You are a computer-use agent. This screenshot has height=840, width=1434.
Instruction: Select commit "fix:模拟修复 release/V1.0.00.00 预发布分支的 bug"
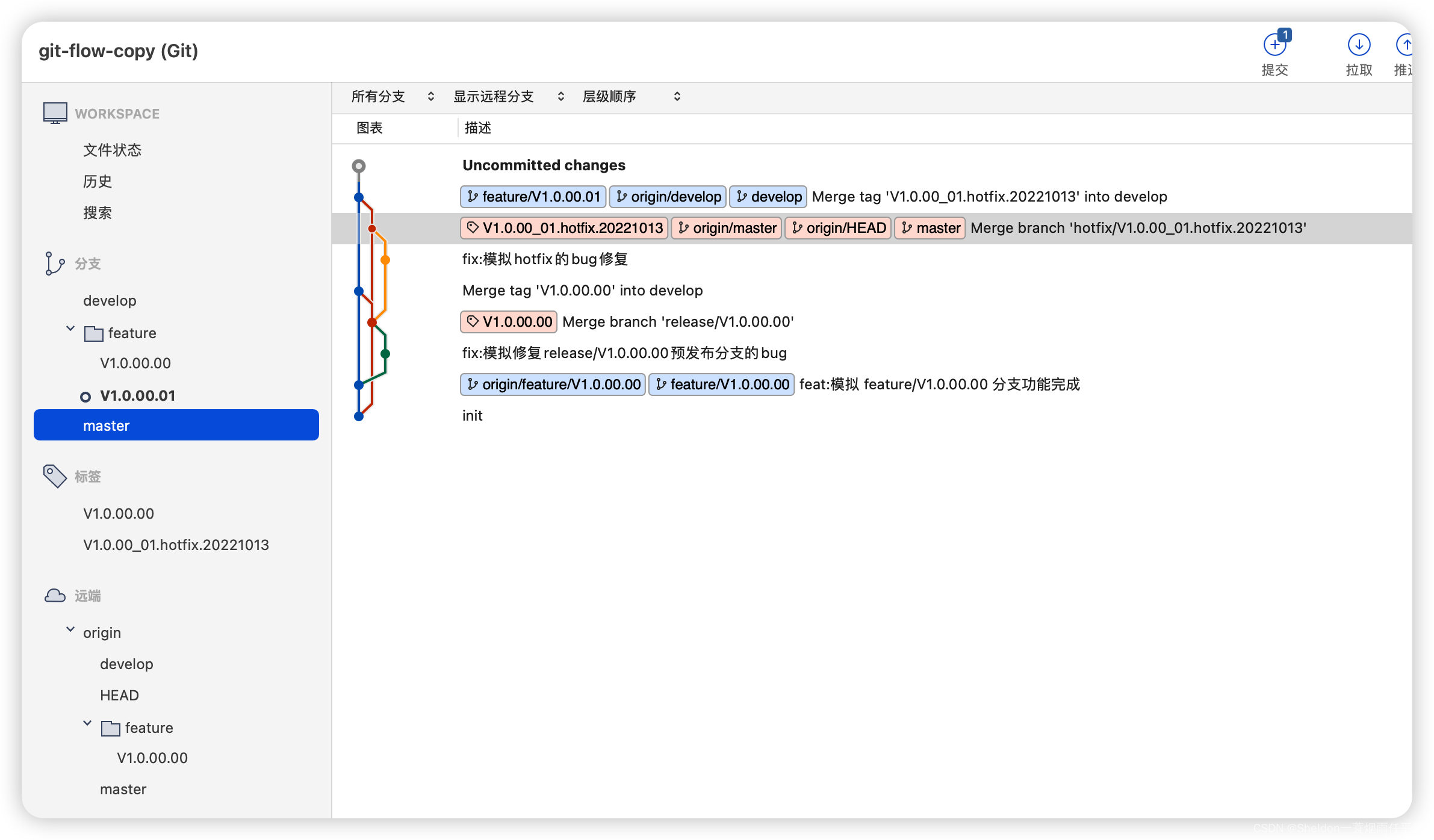pos(872,353)
